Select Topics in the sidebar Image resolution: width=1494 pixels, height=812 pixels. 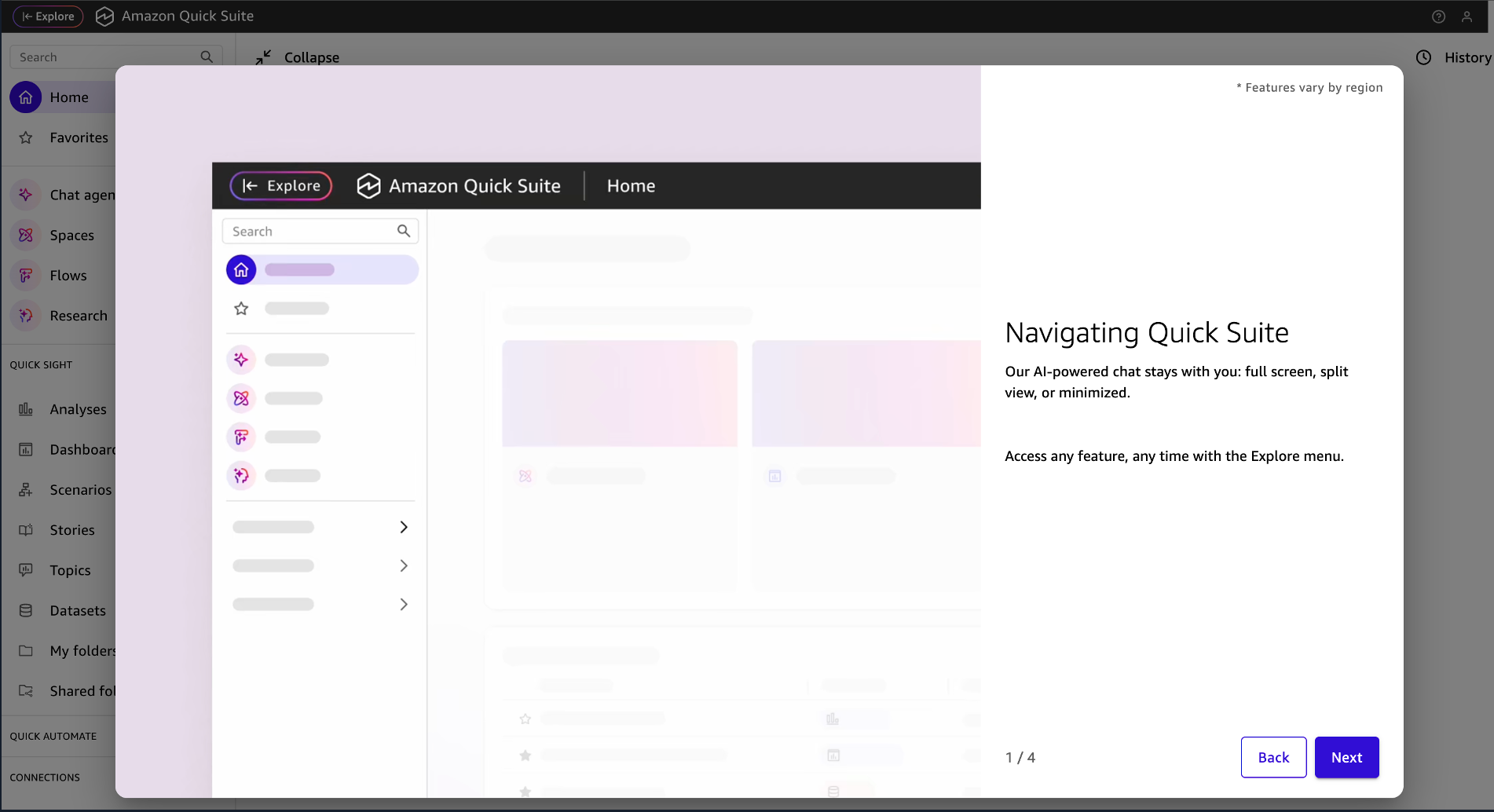pyautogui.click(x=70, y=570)
